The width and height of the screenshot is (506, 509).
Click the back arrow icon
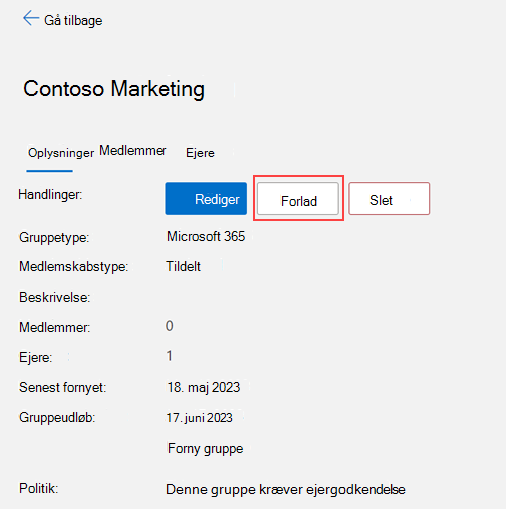tap(31, 18)
